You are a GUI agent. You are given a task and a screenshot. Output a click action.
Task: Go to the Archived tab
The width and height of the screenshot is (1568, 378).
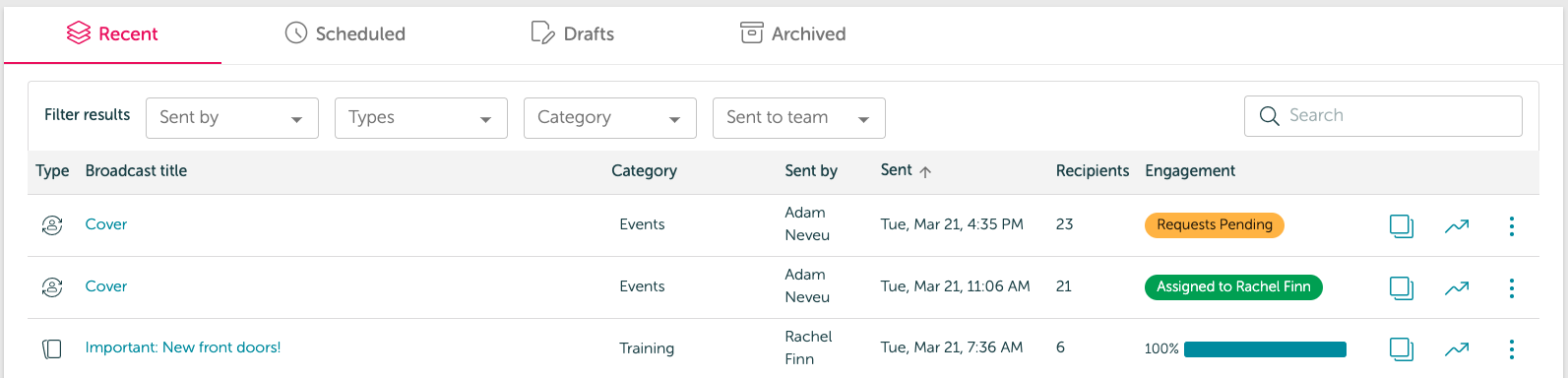792,33
